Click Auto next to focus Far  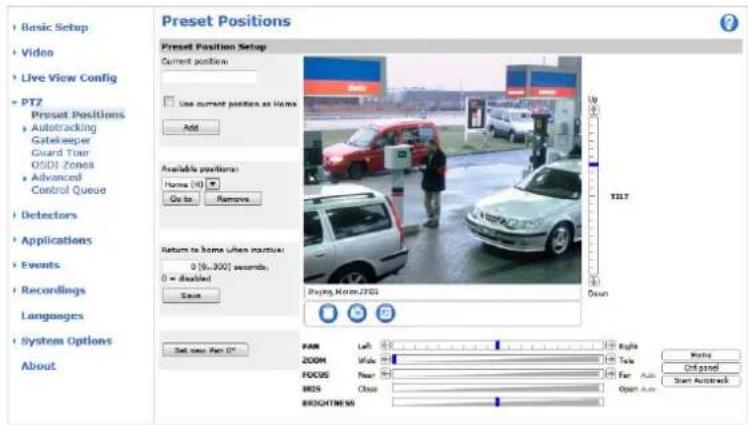coord(648,375)
